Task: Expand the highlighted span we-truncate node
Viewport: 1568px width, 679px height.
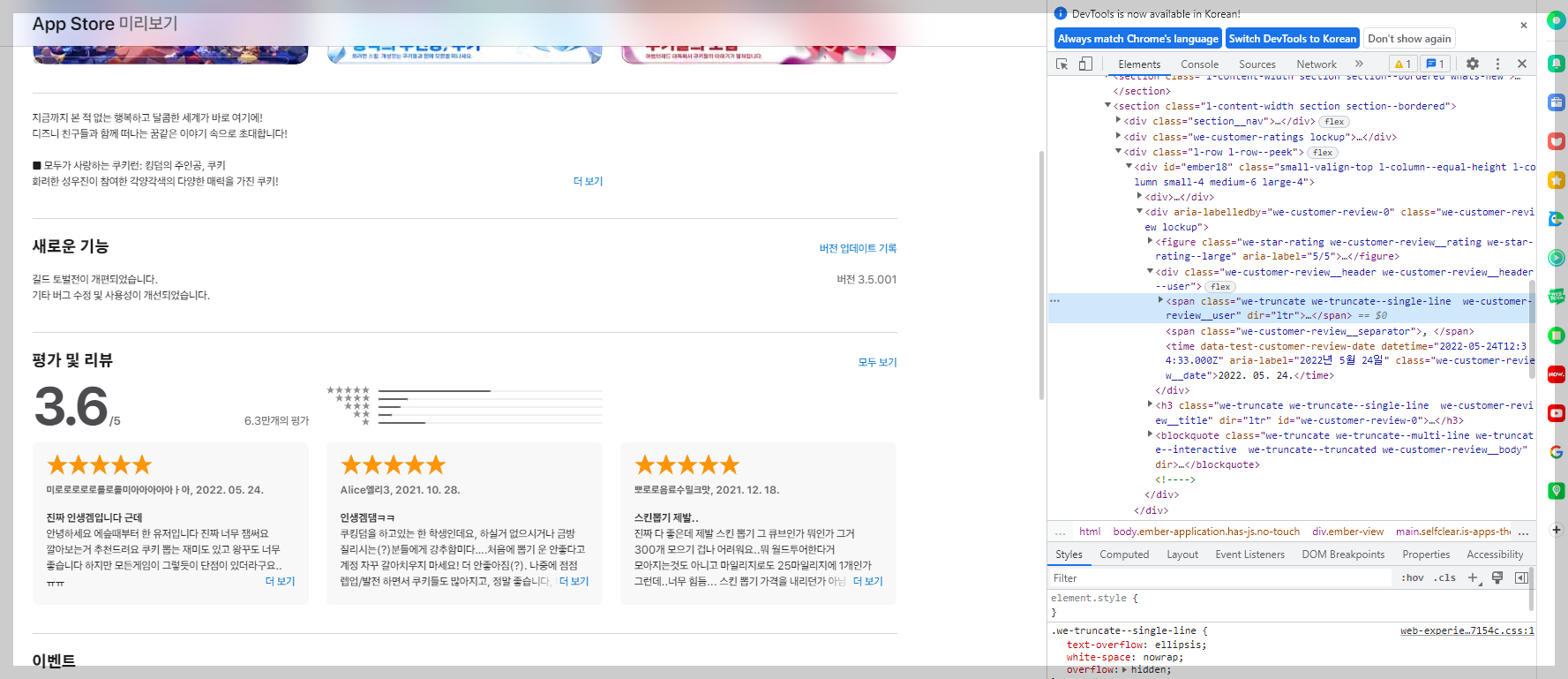Action: pyautogui.click(x=1160, y=300)
